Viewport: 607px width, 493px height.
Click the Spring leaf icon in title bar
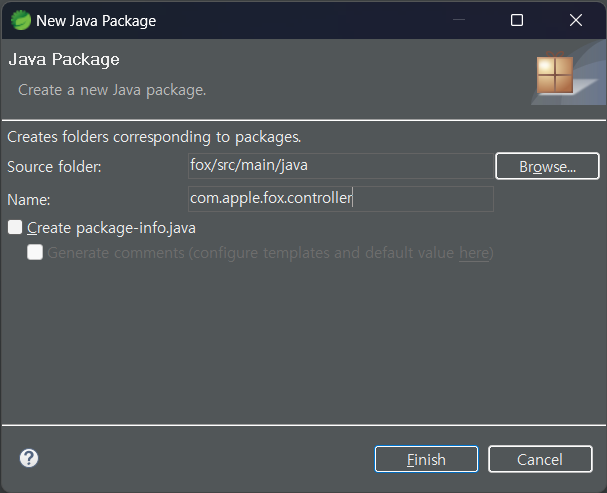(21, 20)
